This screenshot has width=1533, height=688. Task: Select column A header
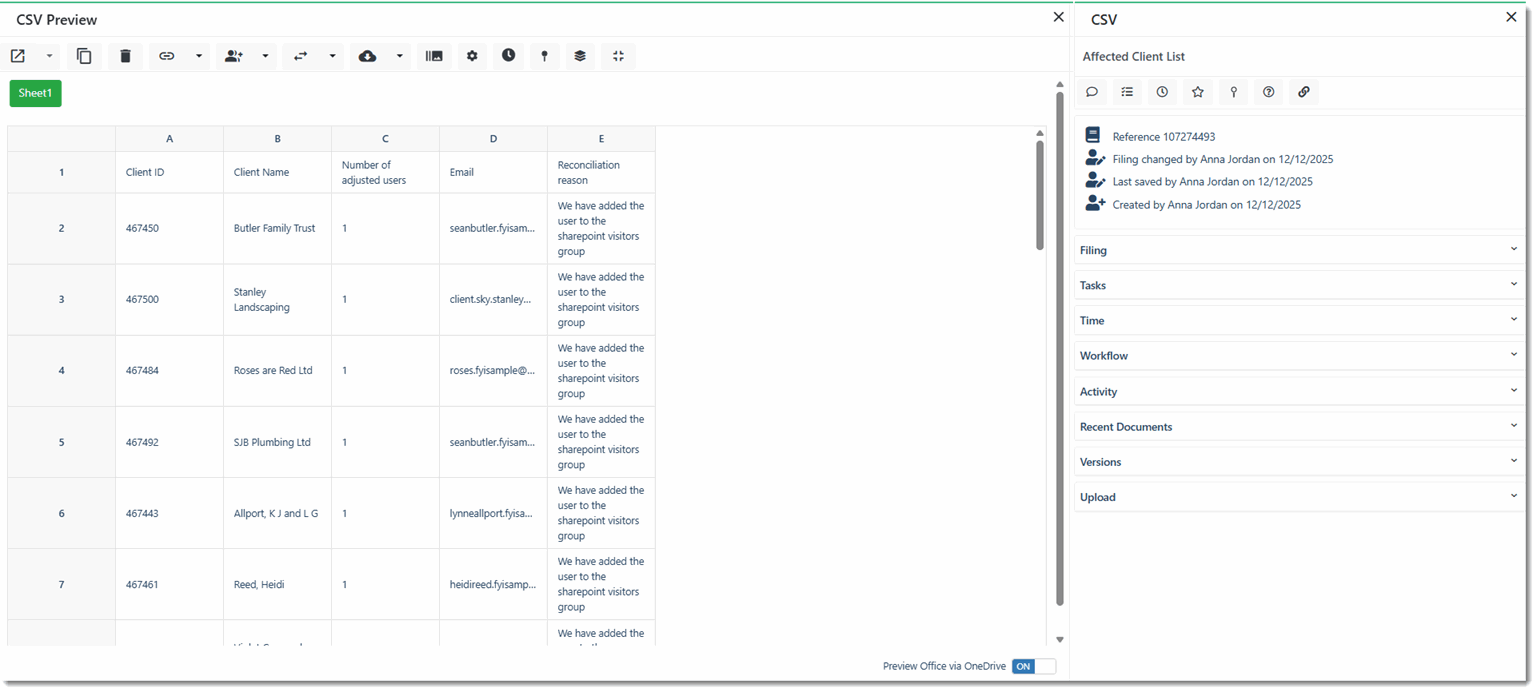[169, 139]
